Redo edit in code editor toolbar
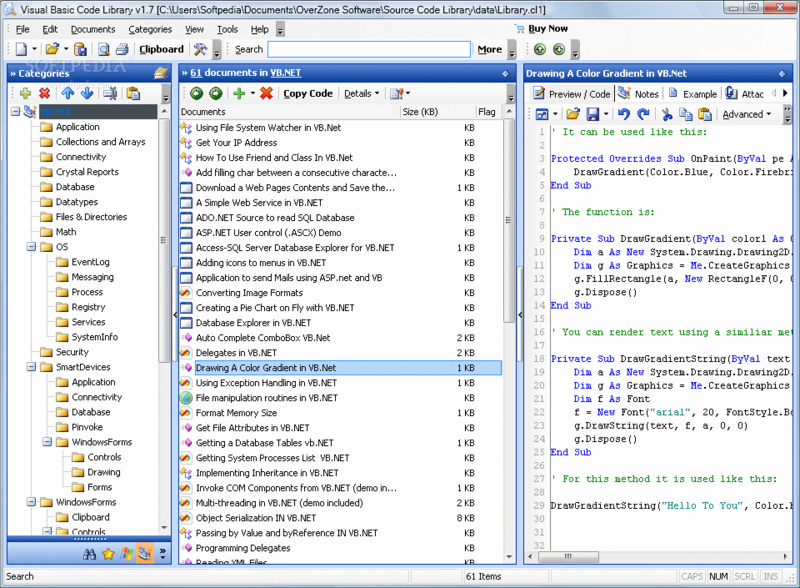Viewport: 800px width, 588px height. pos(643,114)
